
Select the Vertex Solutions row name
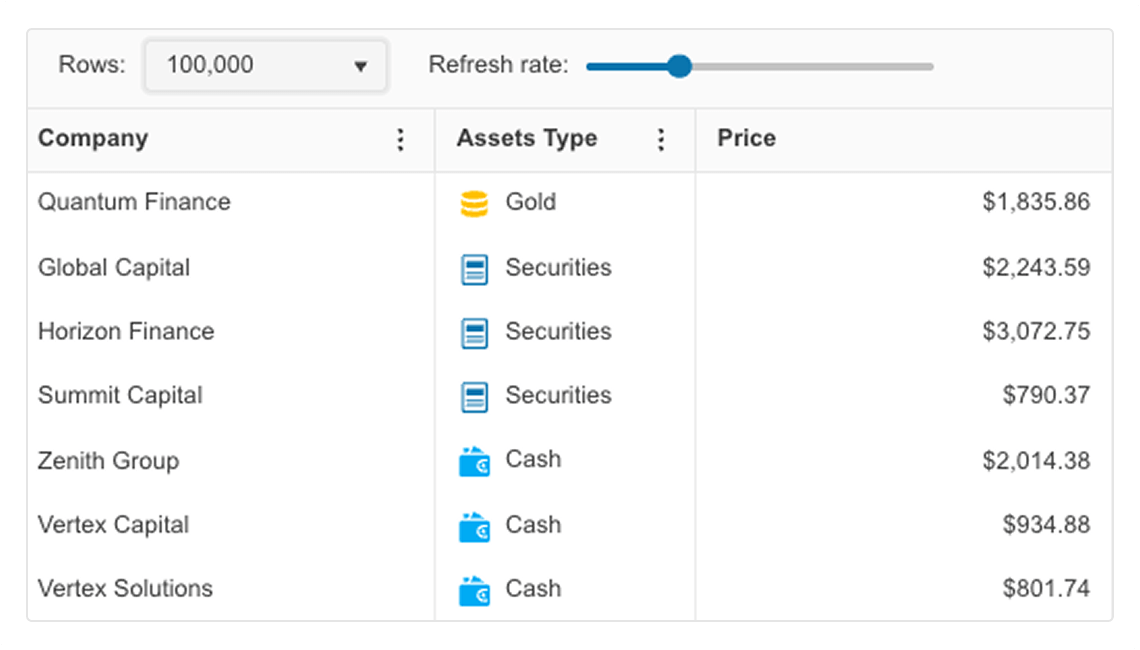click(125, 589)
